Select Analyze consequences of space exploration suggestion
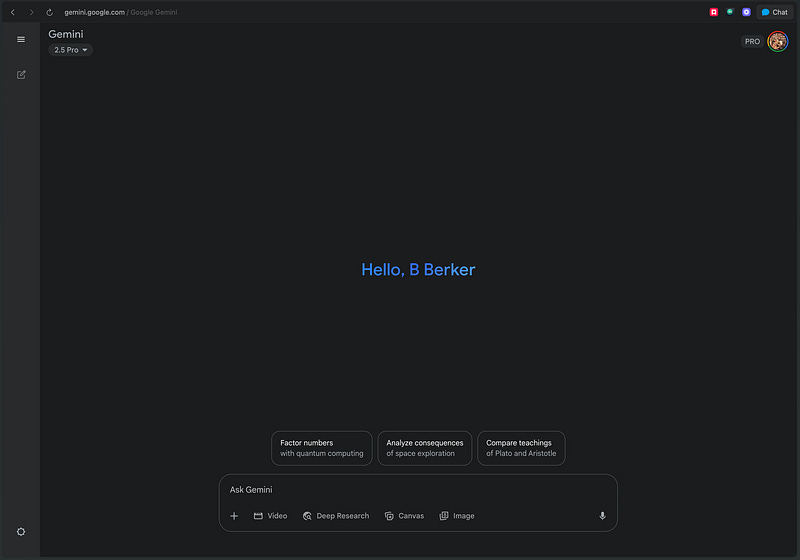 (x=424, y=448)
